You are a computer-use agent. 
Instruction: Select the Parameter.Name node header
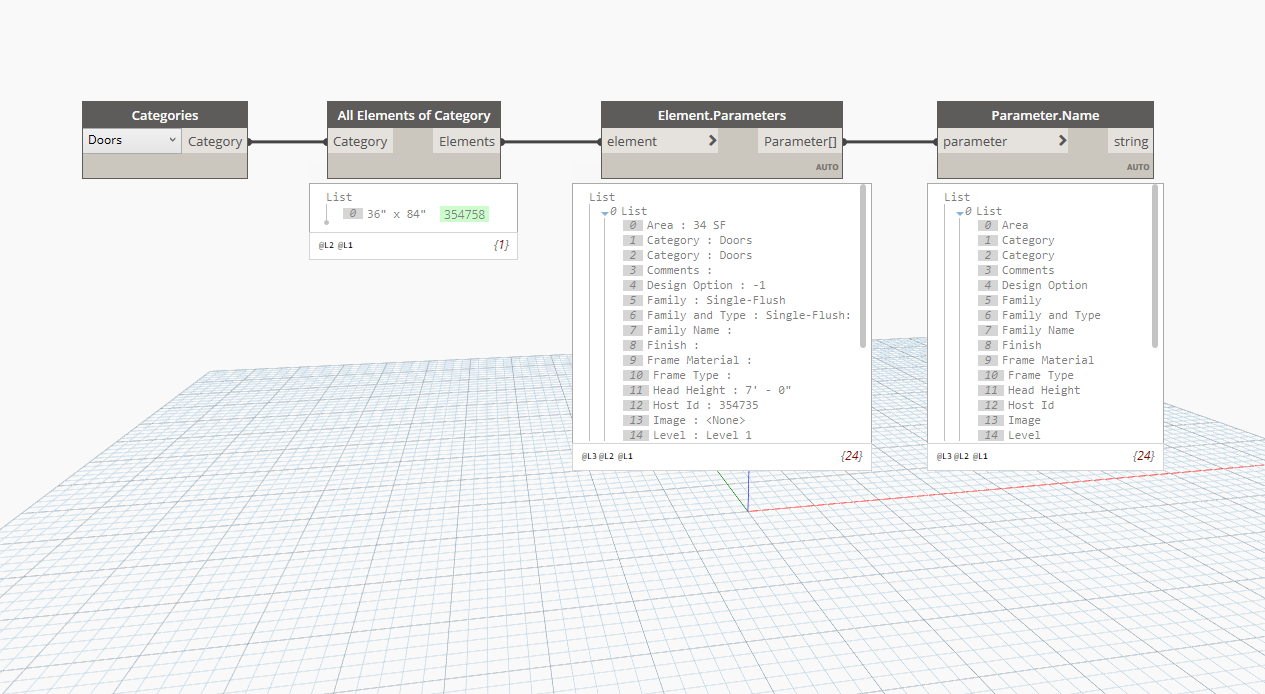(1045, 115)
